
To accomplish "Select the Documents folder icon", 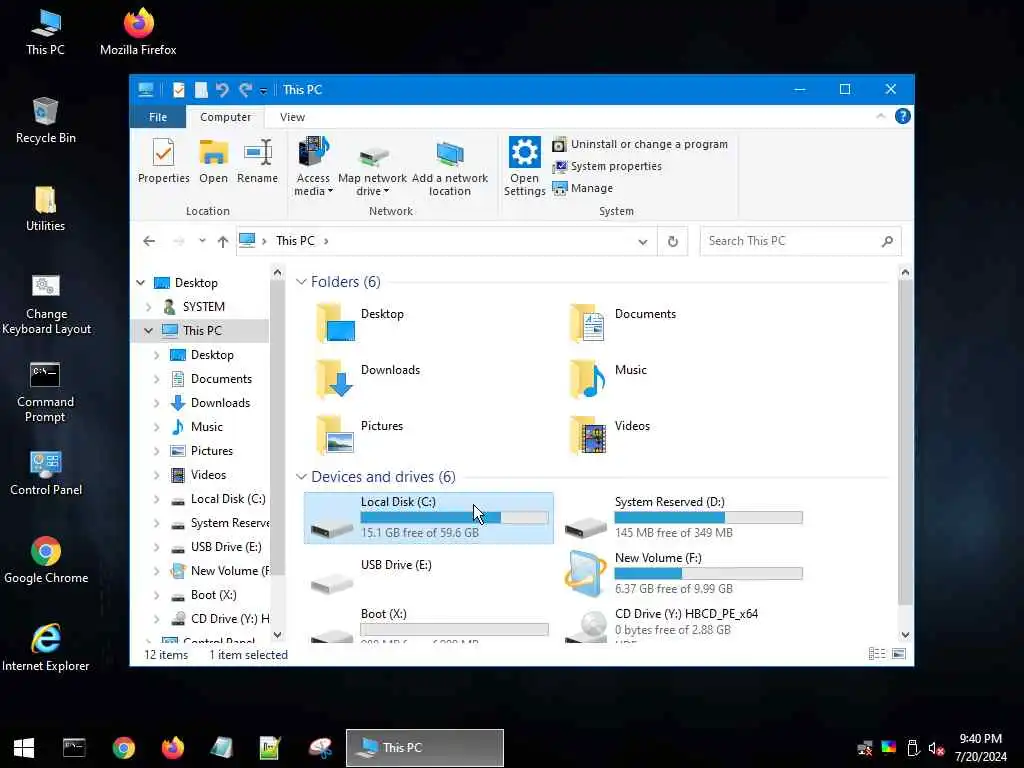I will (x=586, y=323).
